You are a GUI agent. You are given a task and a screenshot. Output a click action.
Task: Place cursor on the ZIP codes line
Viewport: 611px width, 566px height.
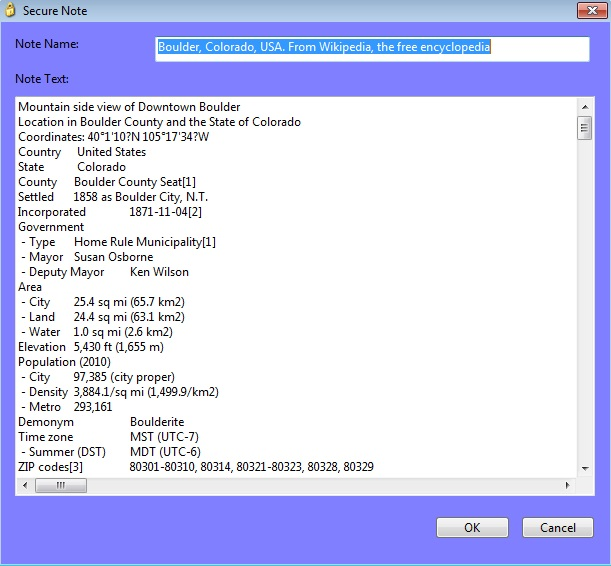195,467
